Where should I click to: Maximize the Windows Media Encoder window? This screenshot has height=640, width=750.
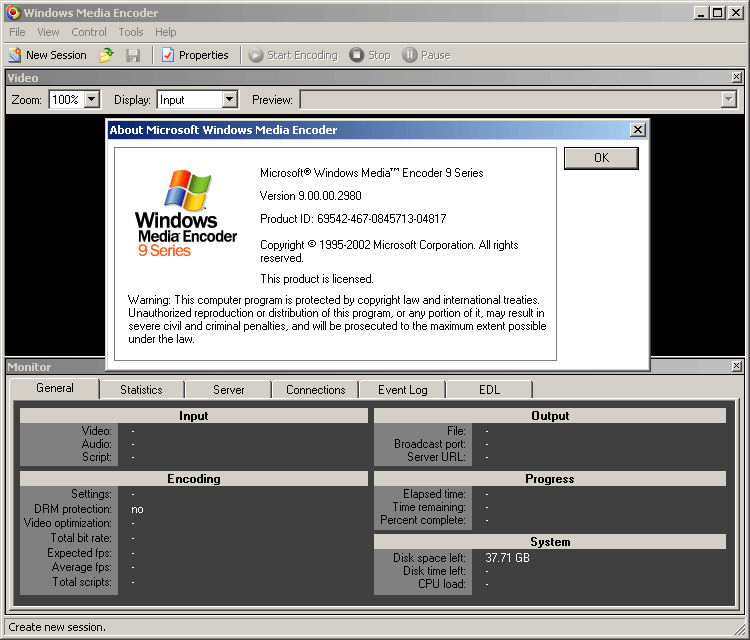coord(717,12)
